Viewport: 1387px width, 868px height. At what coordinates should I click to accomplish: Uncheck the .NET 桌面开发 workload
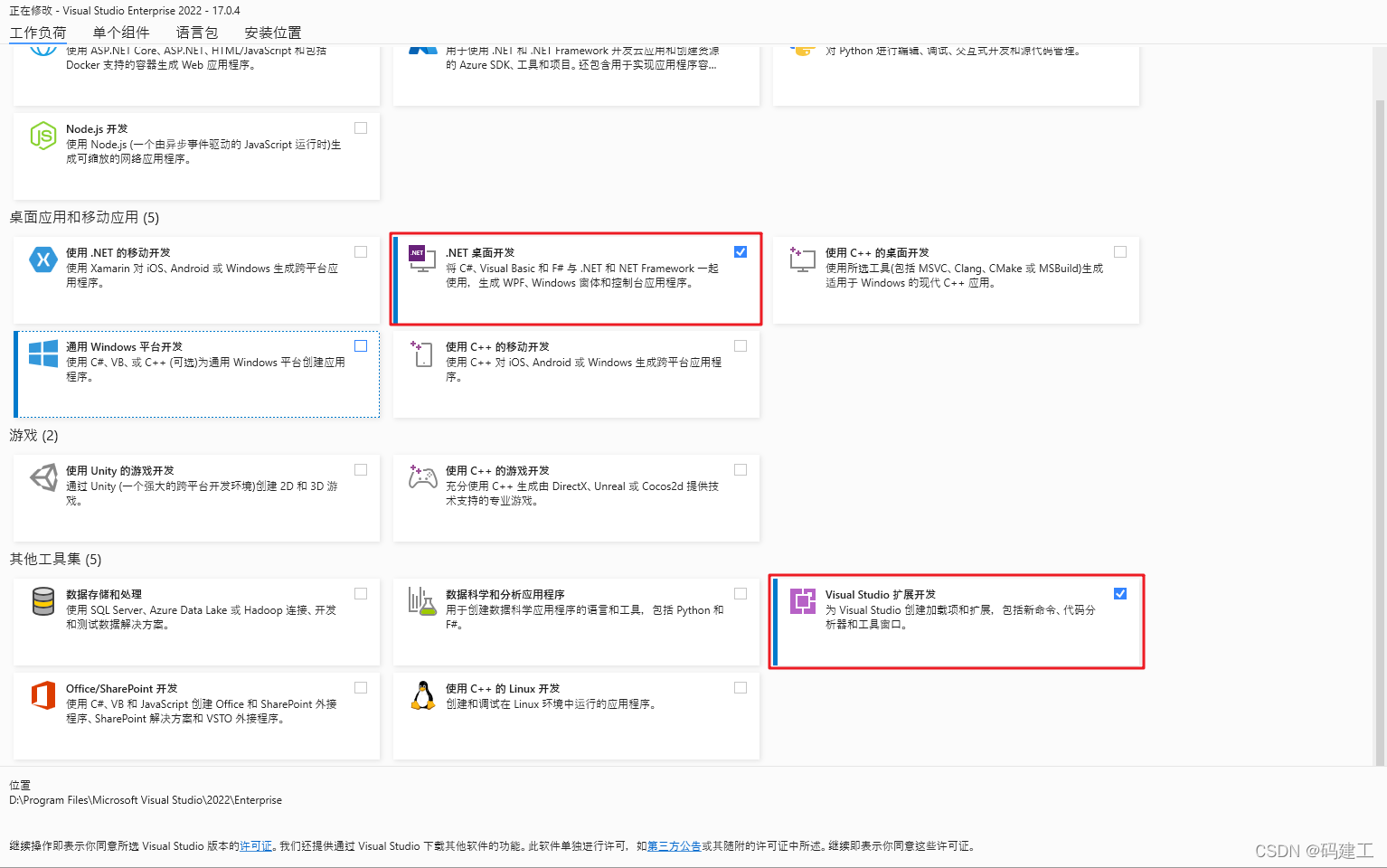tap(741, 252)
